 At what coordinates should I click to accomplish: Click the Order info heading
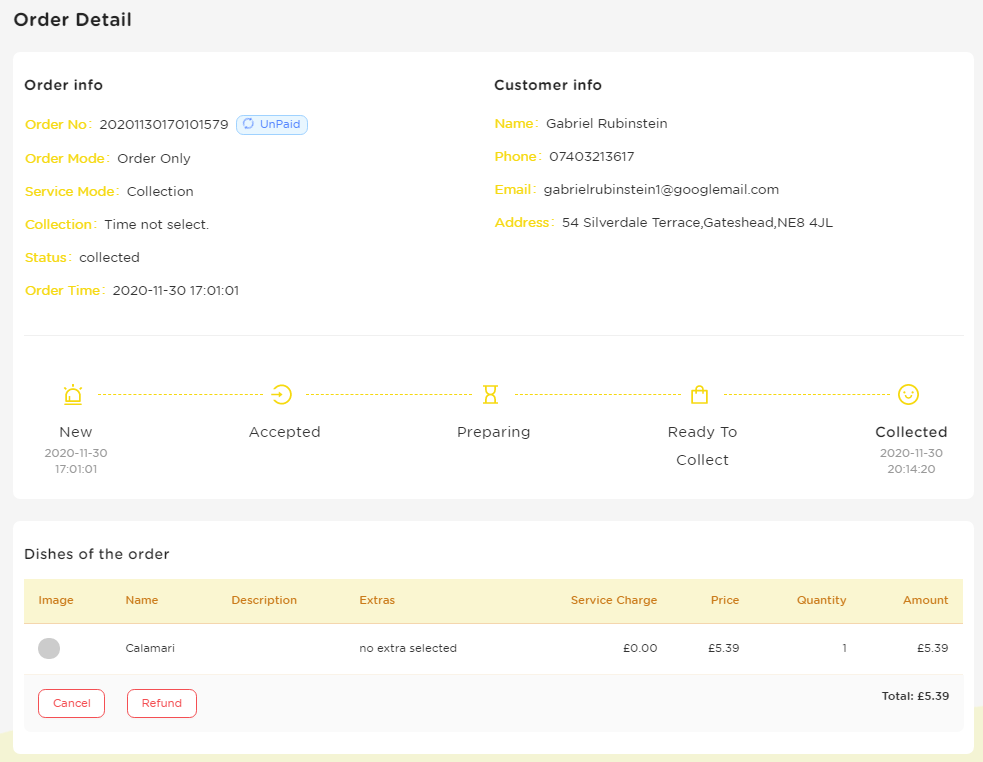pyautogui.click(x=63, y=85)
